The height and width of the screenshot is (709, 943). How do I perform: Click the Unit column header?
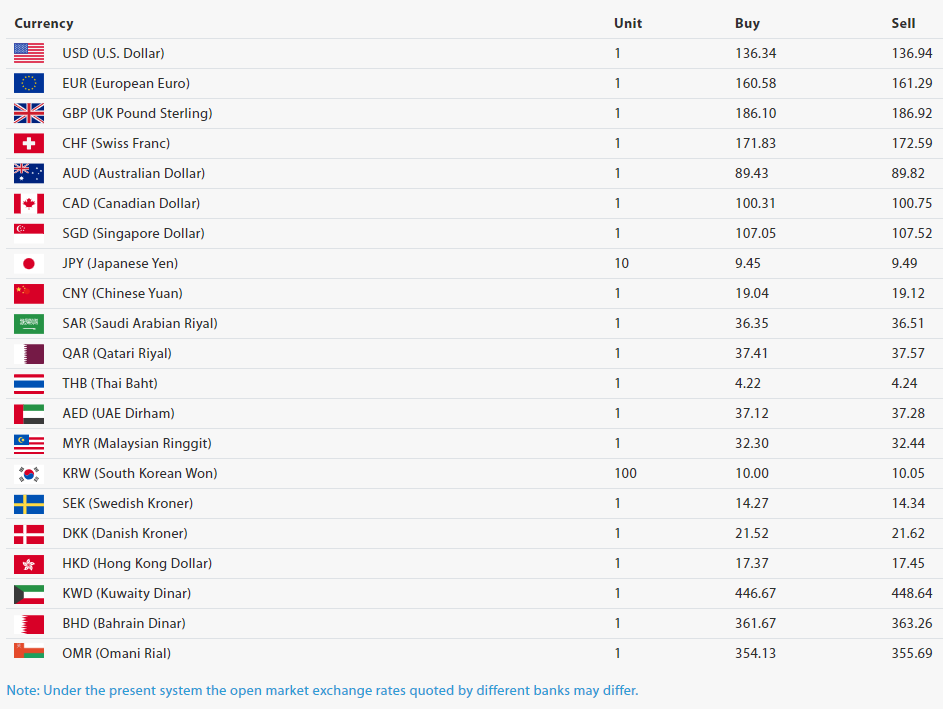pos(628,23)
